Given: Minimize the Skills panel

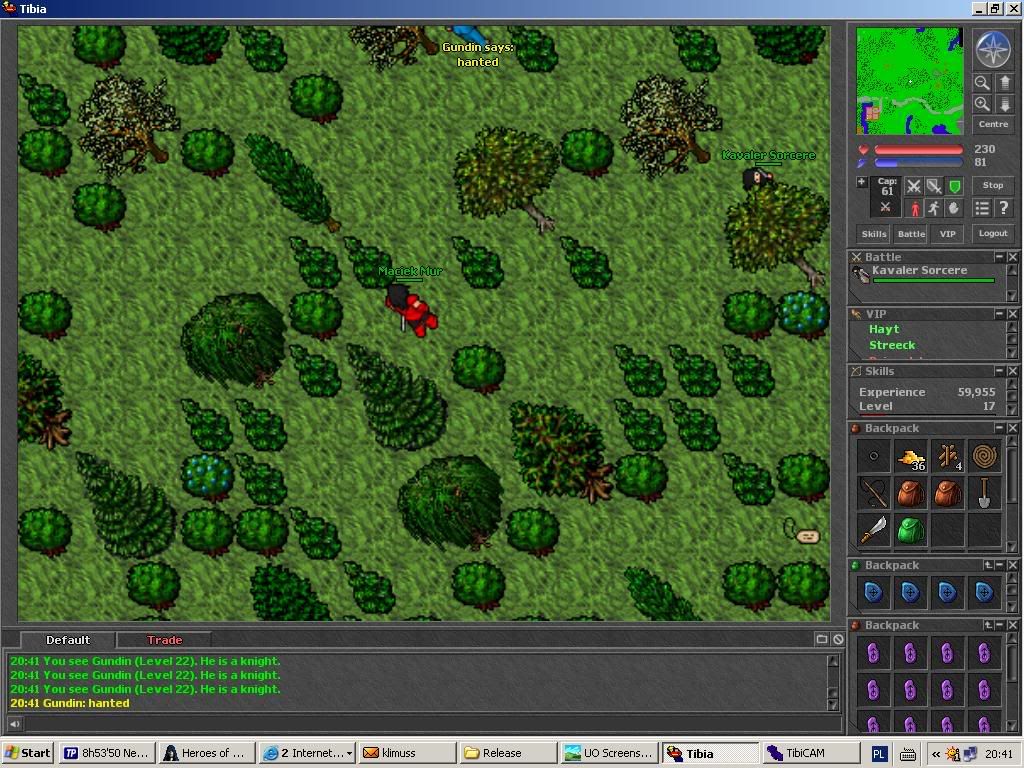Looking at the screenshot, I should [999, 371].
